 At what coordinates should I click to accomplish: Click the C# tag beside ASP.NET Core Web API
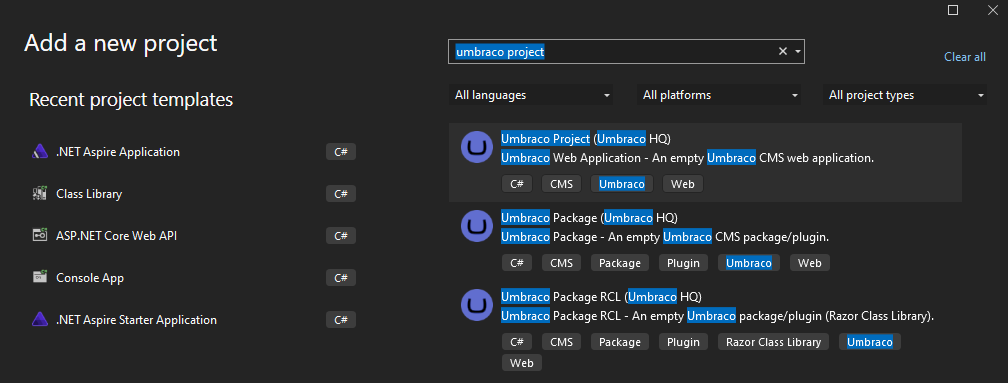pyautogui.click(x=341, y=236)
